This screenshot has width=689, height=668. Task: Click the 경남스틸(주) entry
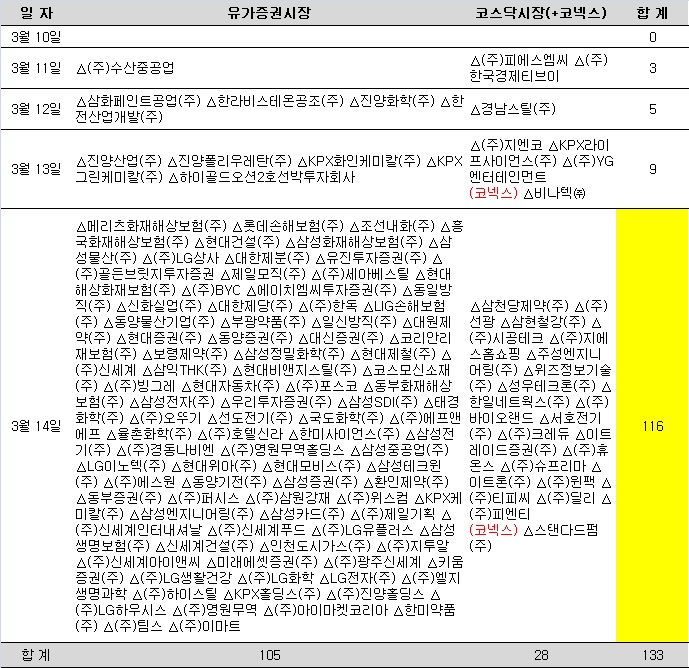click(513, 109)
